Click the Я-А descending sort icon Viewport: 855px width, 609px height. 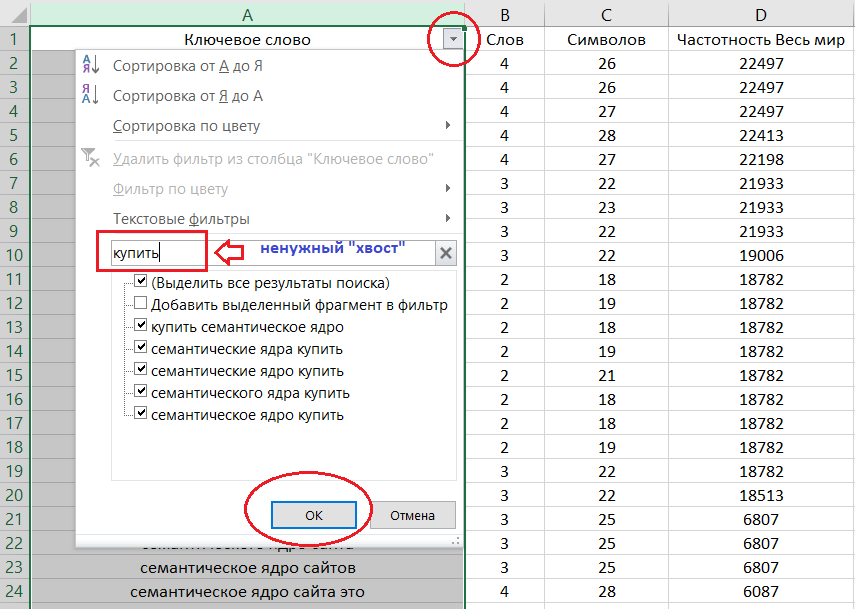click(91, 94)
